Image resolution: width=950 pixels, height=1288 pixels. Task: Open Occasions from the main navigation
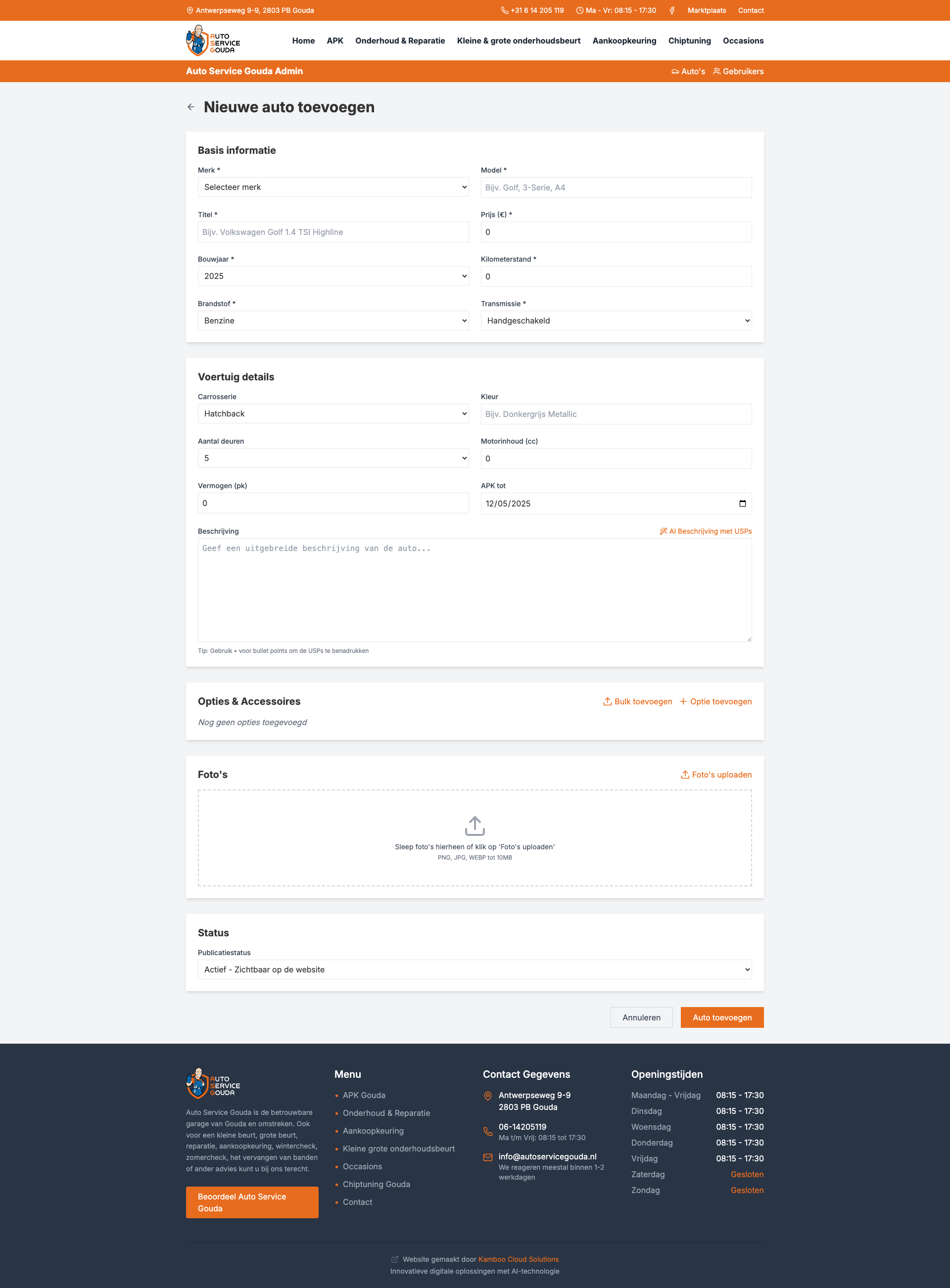point(743,40)
